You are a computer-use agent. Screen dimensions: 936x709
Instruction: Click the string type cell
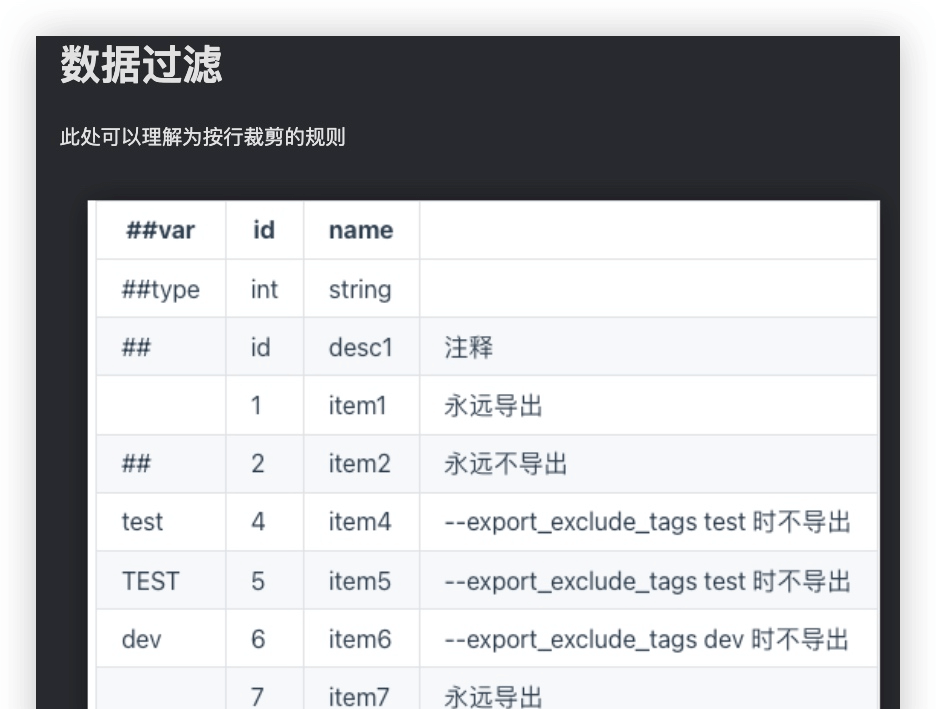point(361,289)
